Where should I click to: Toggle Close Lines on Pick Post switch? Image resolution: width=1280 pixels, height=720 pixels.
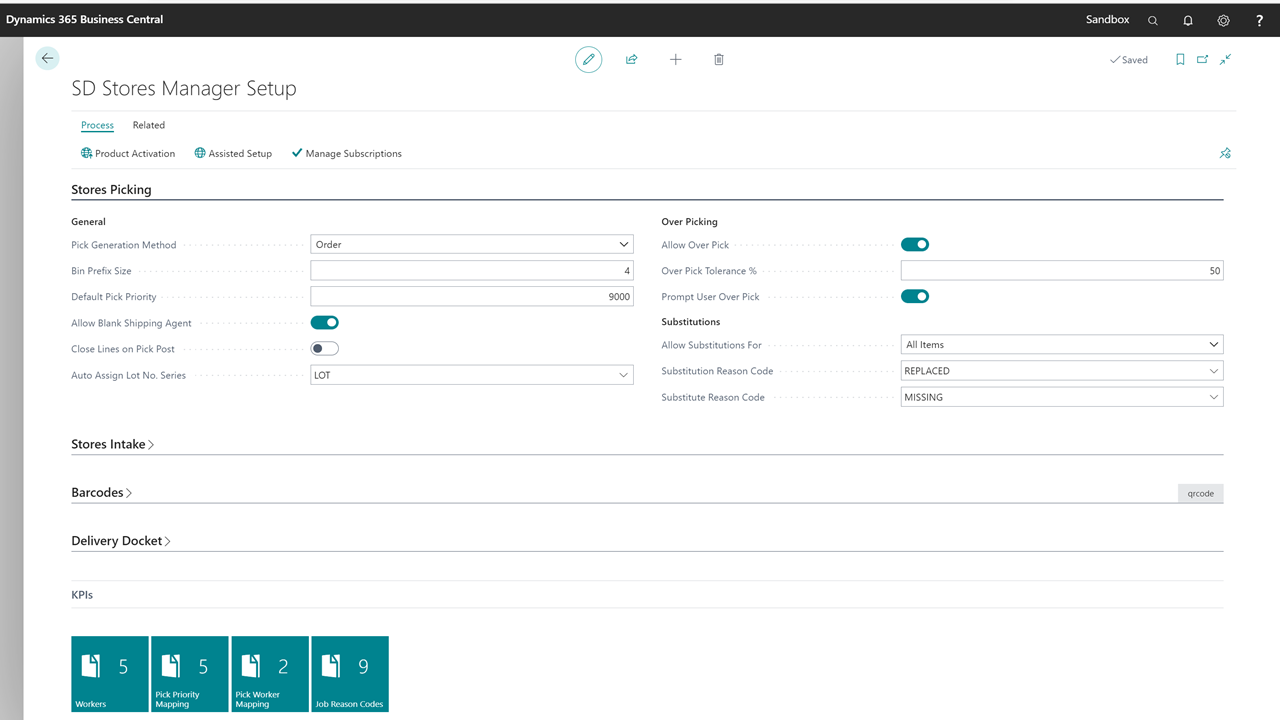pos(325,349)
